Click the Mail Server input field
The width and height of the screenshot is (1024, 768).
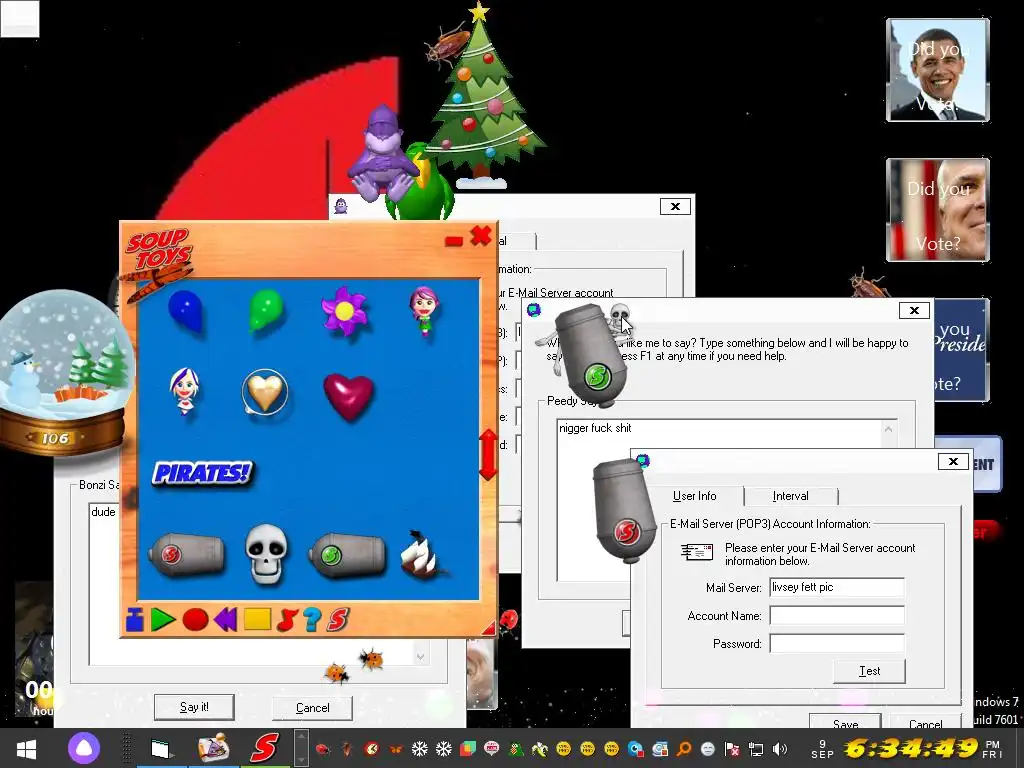pos(837,587)
